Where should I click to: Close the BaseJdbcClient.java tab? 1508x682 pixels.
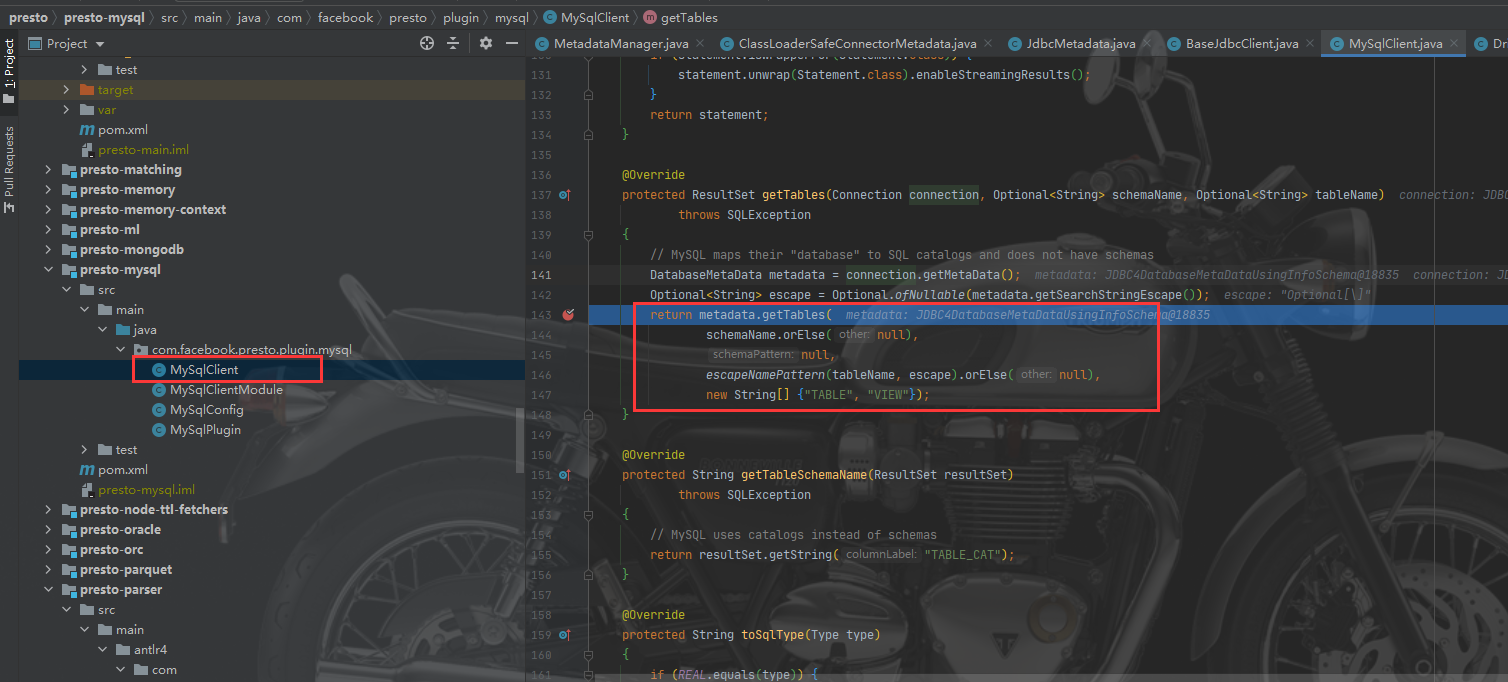[x=1309, y=44]
